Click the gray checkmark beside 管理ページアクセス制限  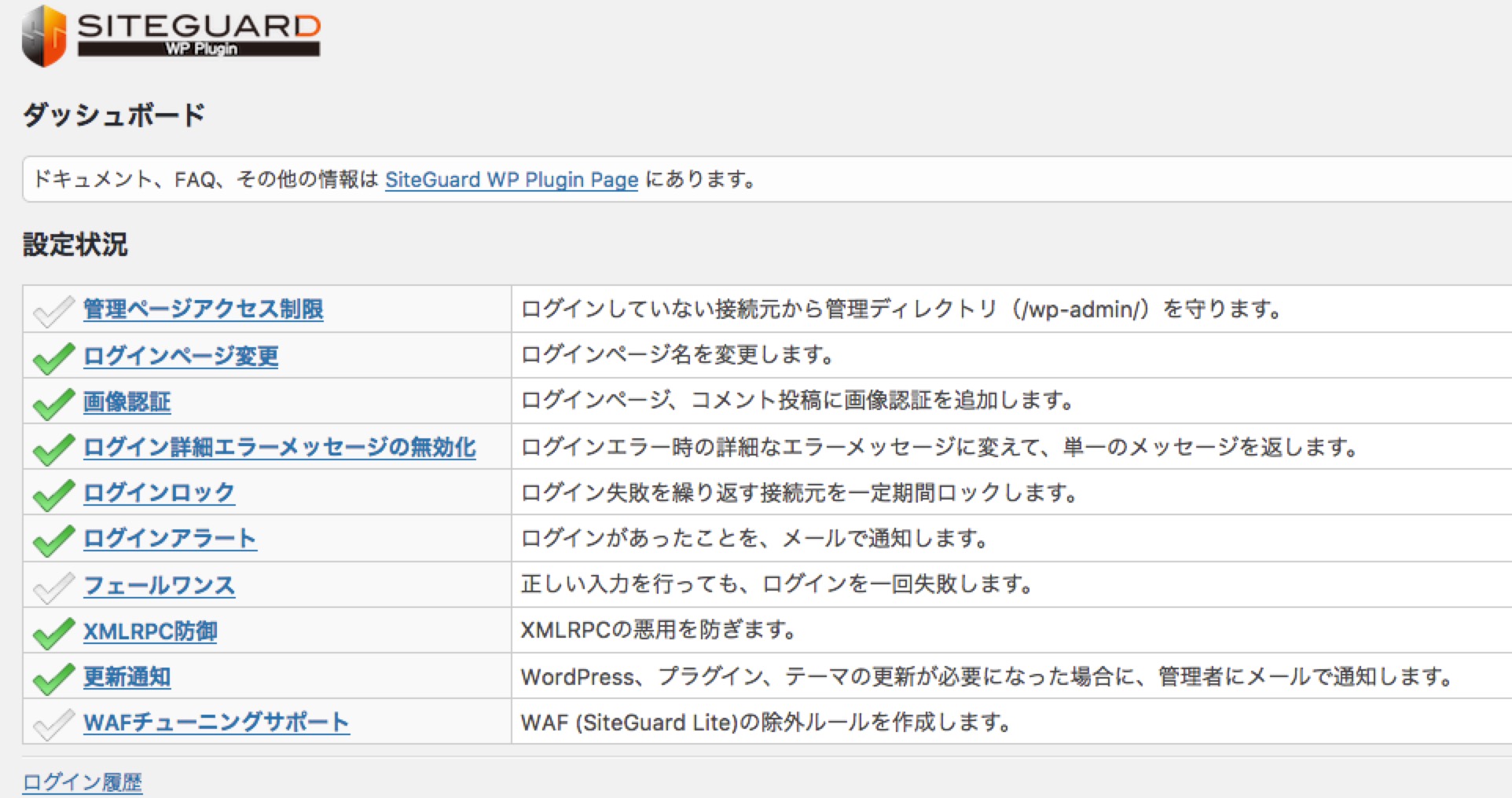coord(53,311)
